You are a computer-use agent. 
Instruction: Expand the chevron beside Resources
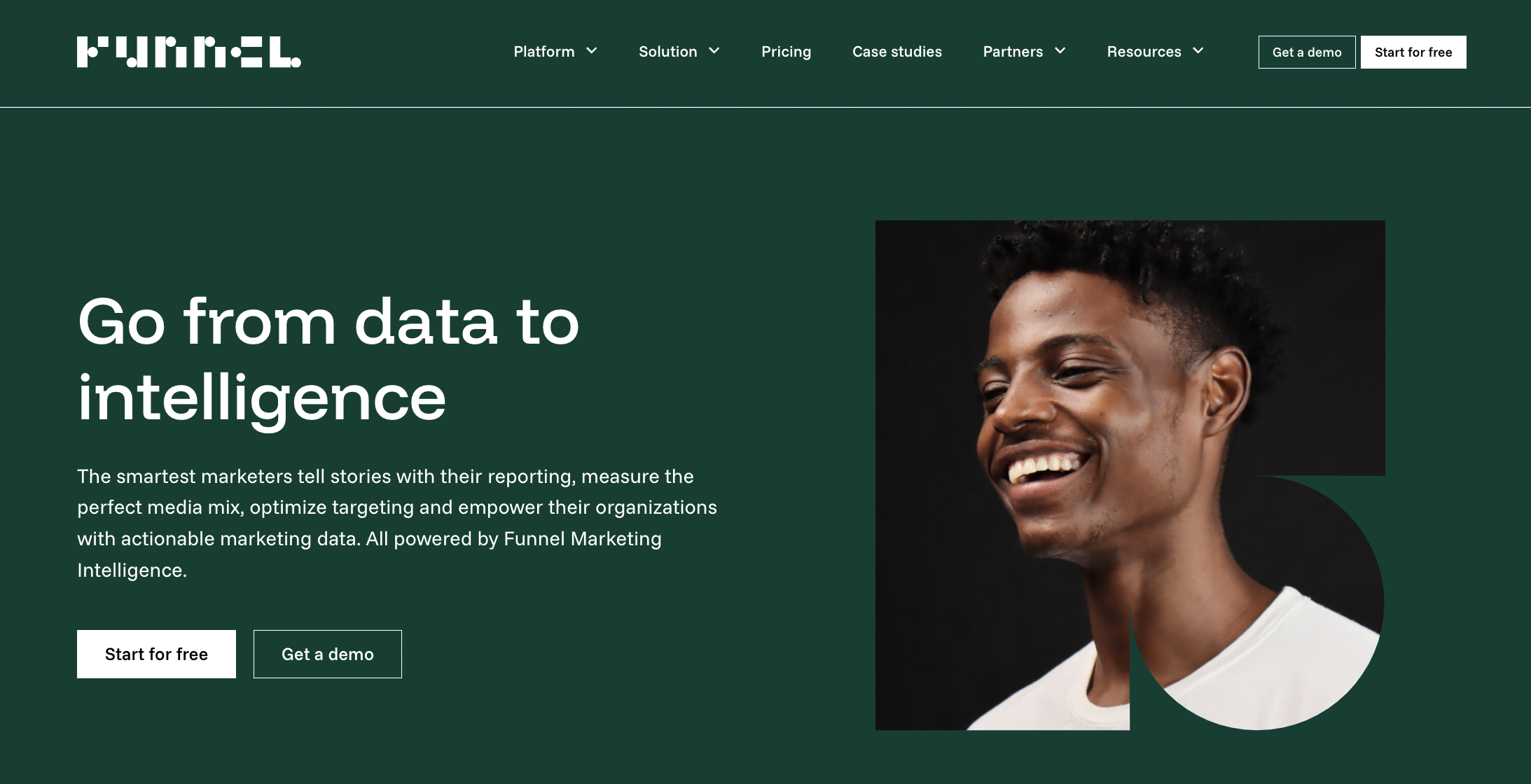coord(1198,51)
